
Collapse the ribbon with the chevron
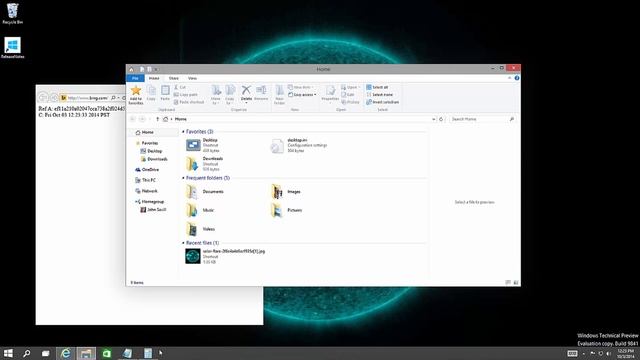[509, 78]
